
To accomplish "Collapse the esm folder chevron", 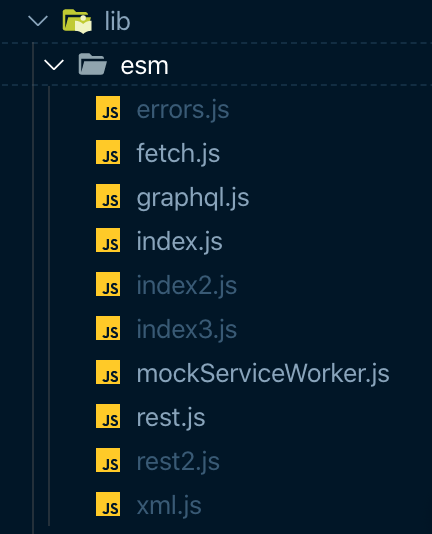I will click(x=54, y=65).
